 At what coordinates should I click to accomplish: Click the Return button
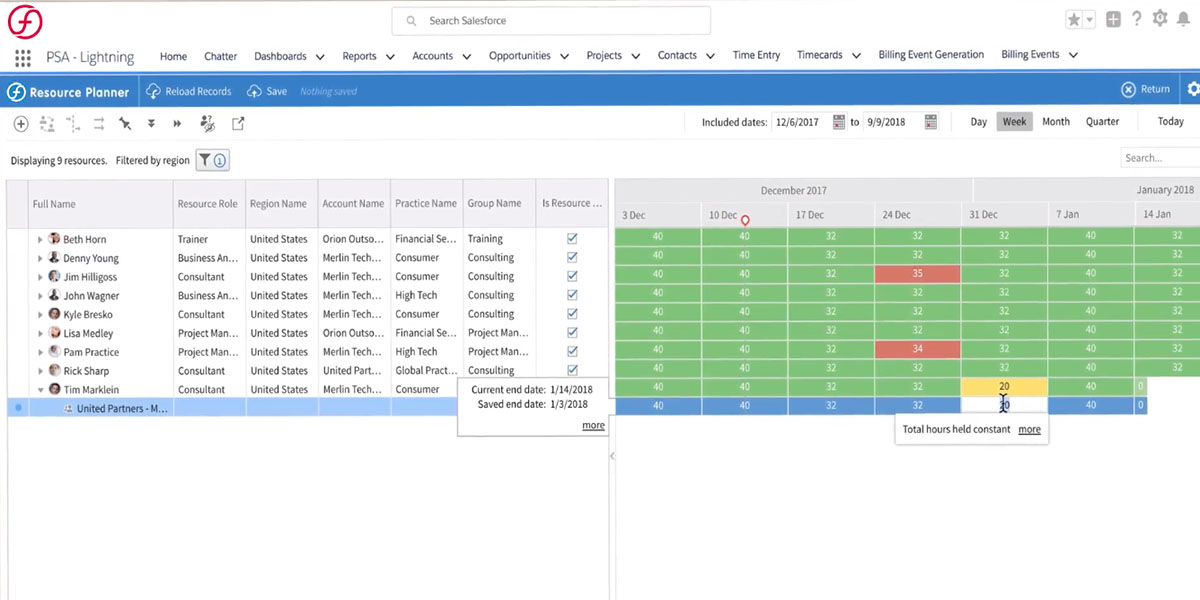coord(1146,90)
